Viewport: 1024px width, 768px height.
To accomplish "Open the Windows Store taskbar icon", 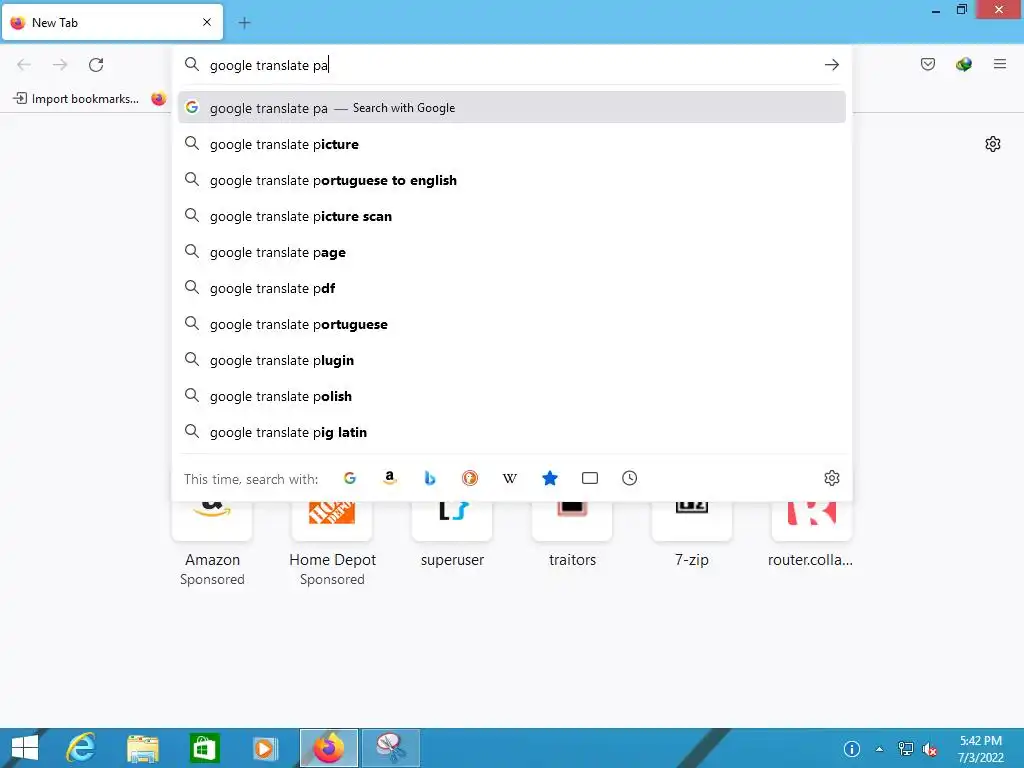I will [204, 748].
